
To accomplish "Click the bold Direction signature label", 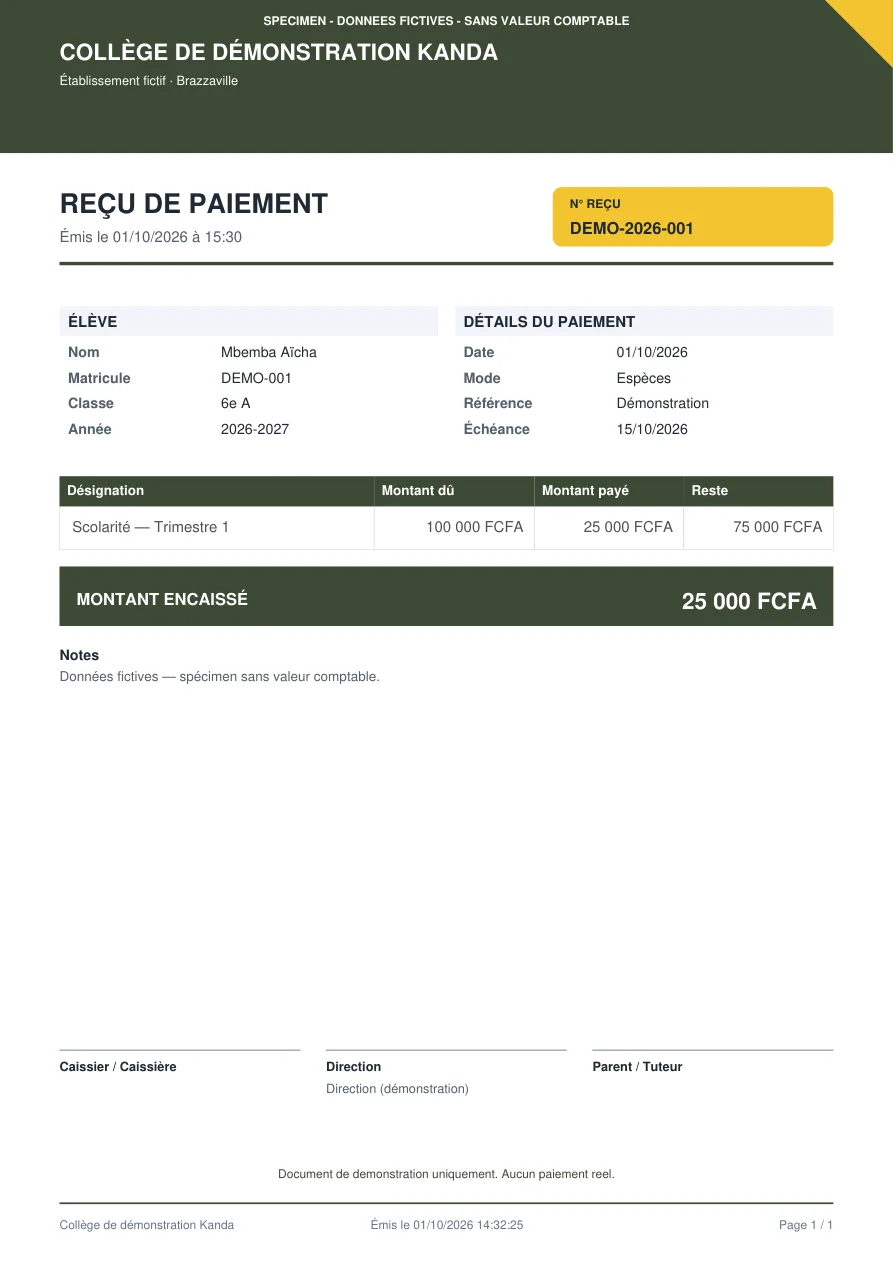I will (x=354, y=1067).
